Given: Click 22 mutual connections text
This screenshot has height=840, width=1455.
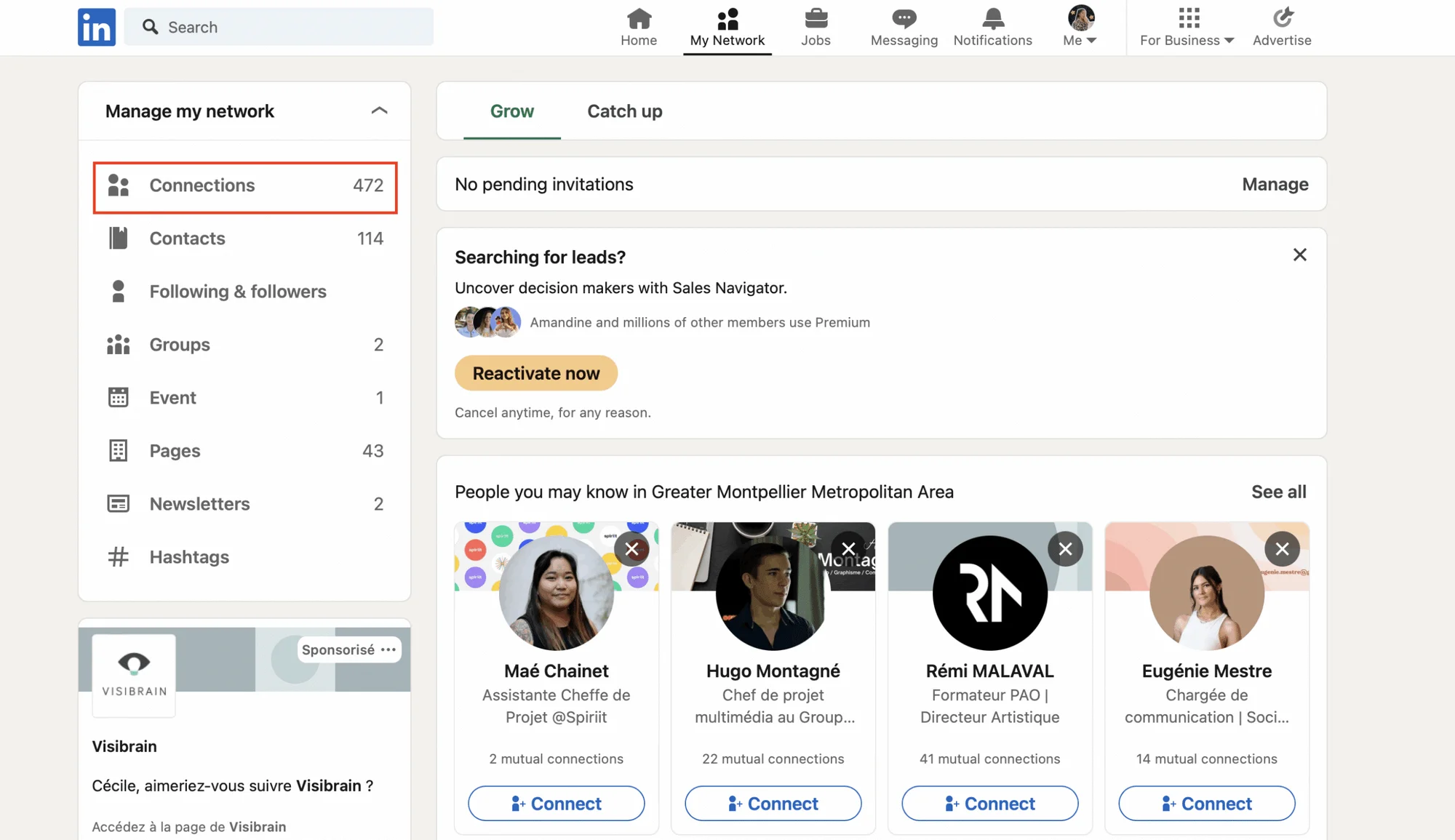Looking at the screenshot, I should coord(773,759).
